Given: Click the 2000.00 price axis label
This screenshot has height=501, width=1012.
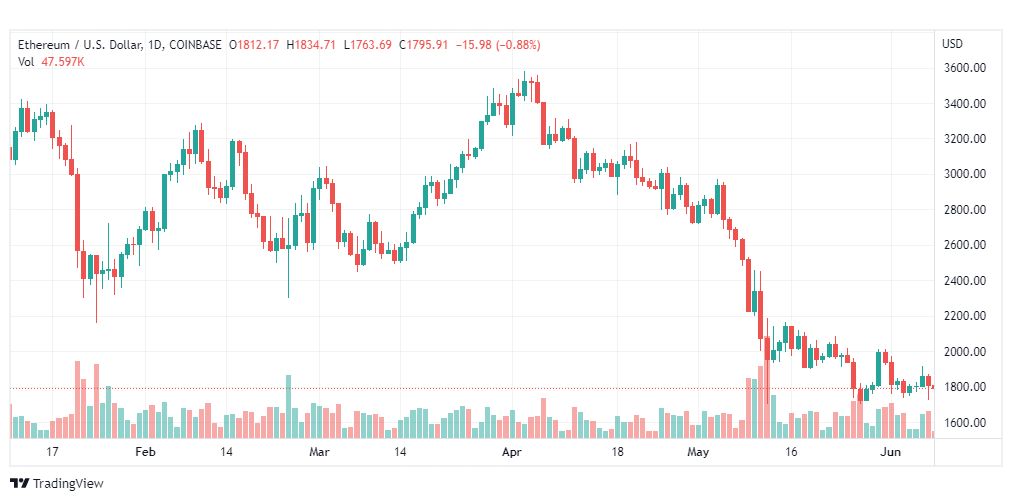Looking at the screenshot, I should point(967,352).
